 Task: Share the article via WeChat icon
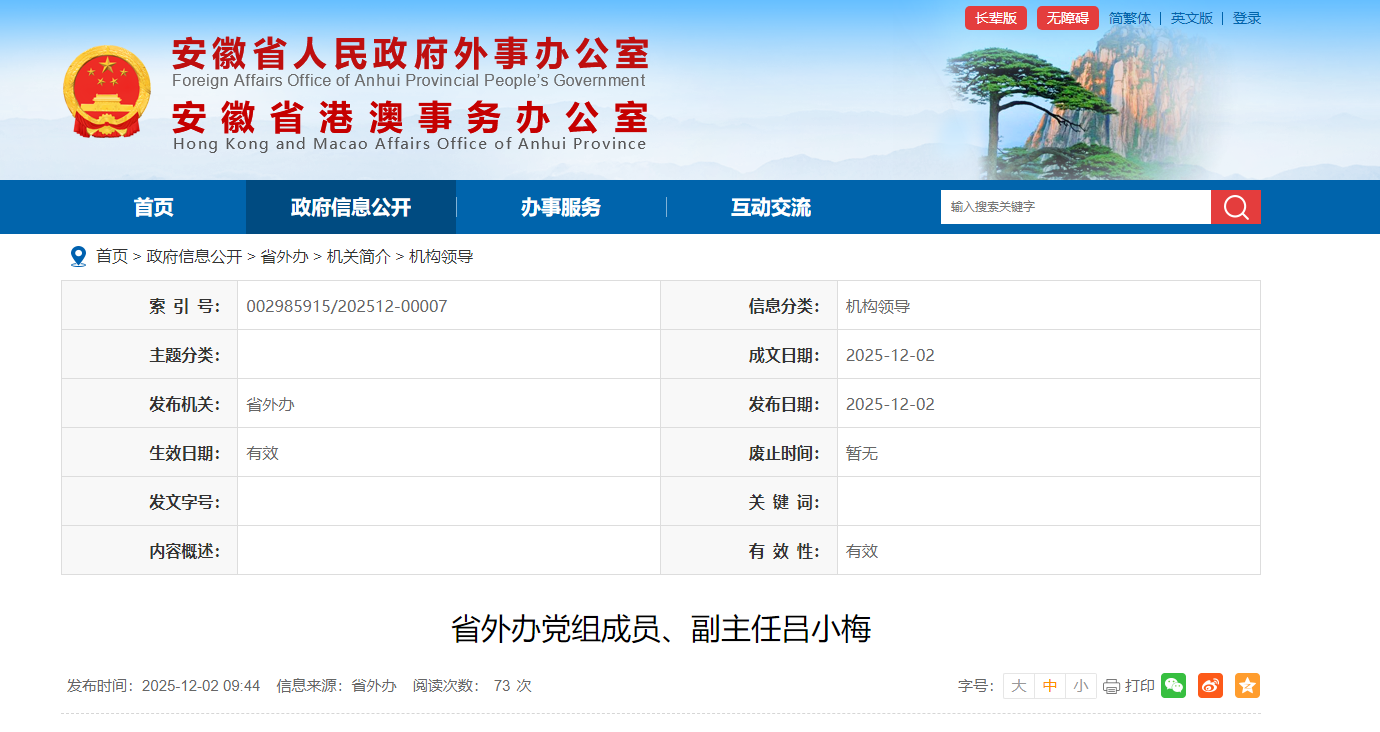1173,685
